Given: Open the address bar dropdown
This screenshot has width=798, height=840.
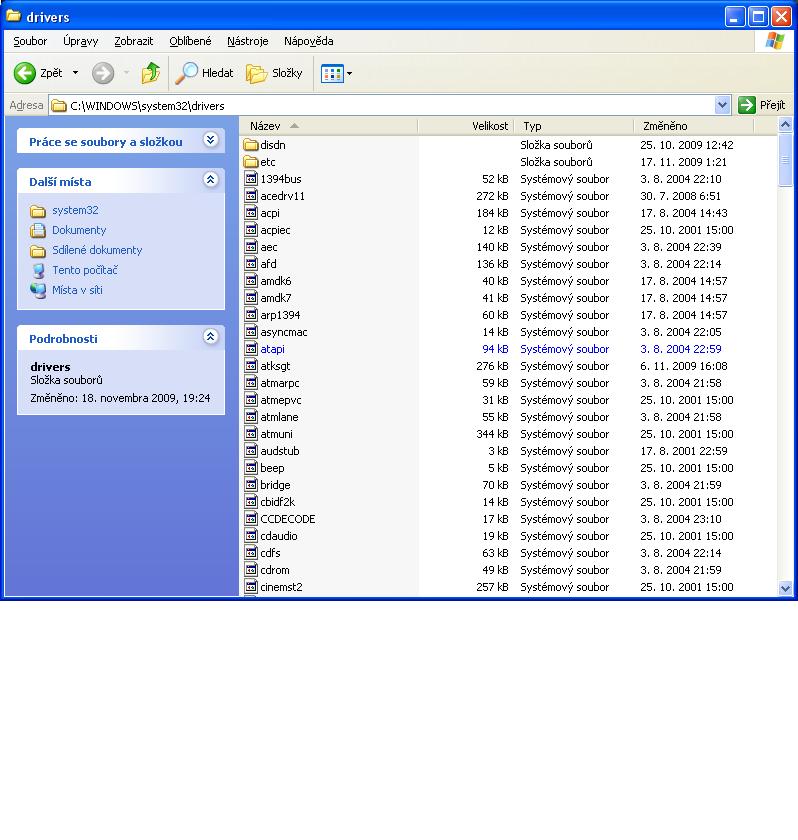Looking at the screenshot, I should coord(723,105).
